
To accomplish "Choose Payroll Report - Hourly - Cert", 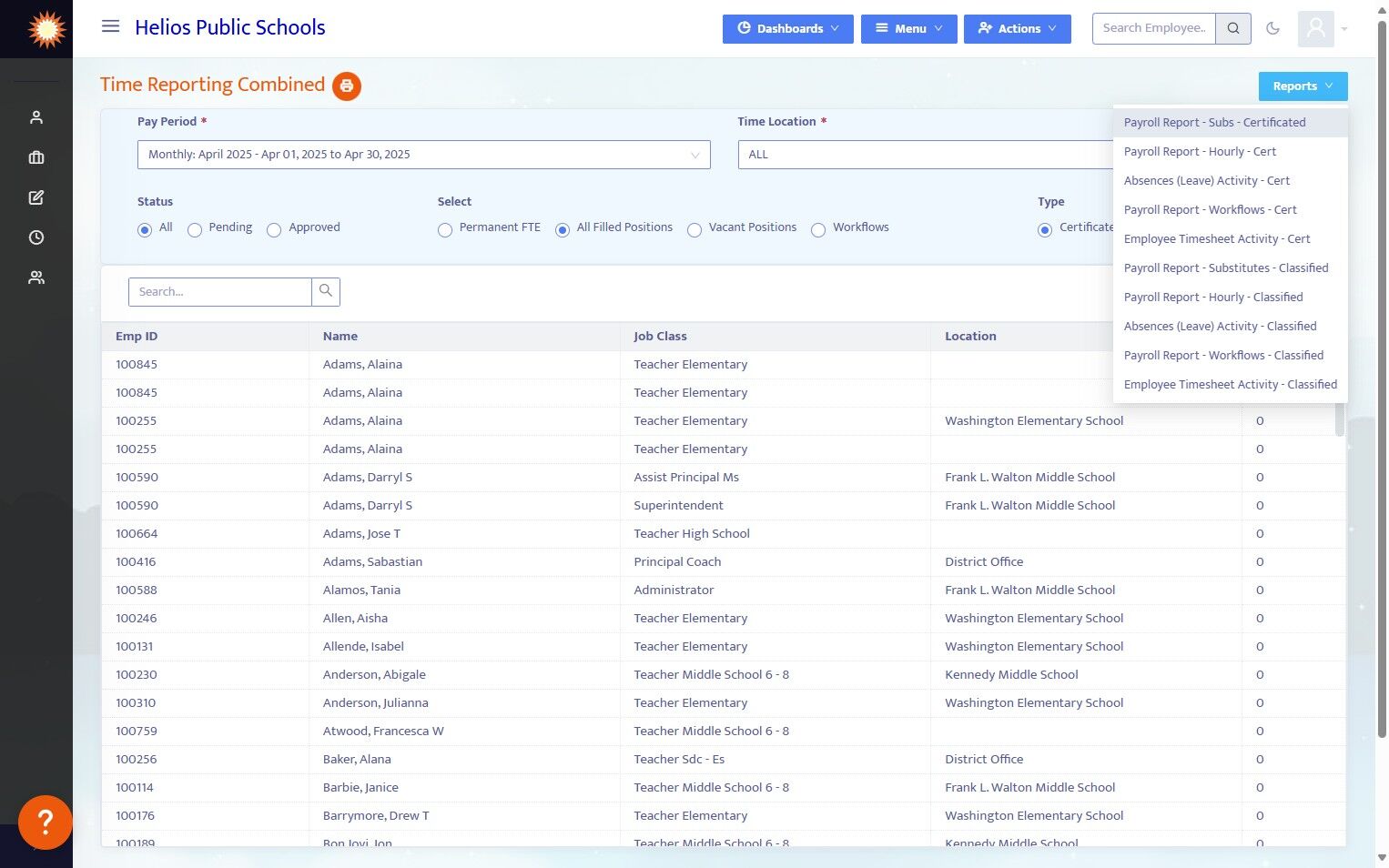I will pos(1231,152).
